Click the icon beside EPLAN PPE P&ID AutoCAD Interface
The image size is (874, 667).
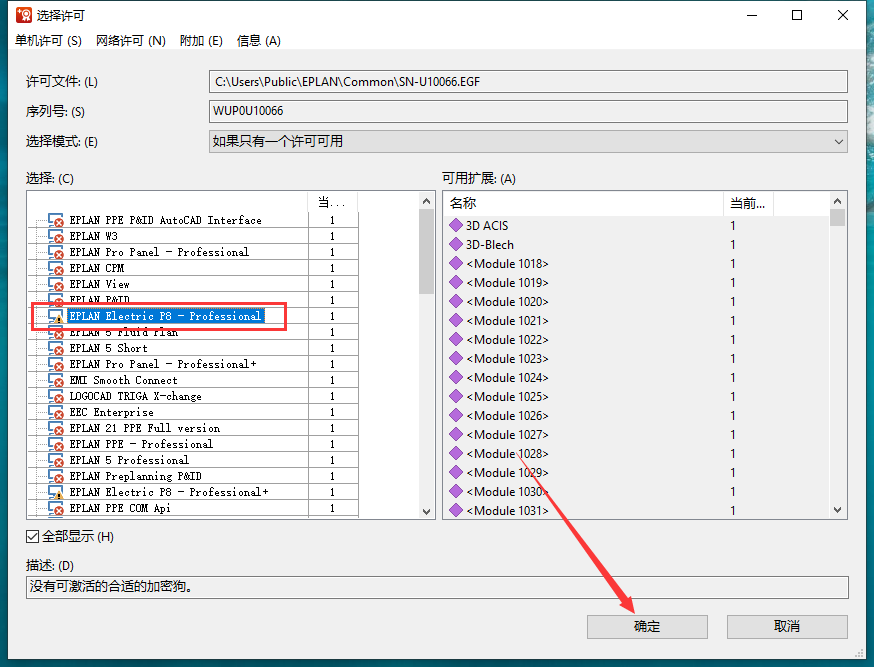coord(56,221)
